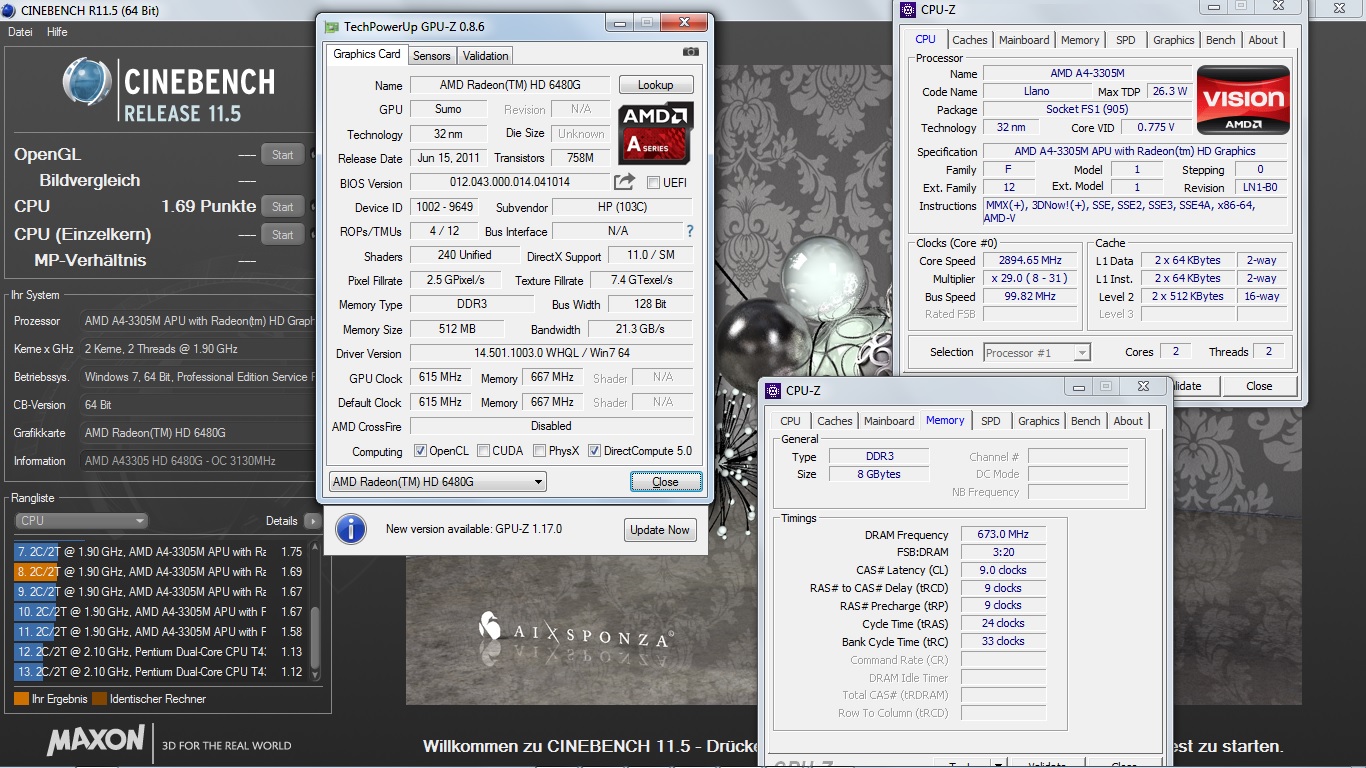Click the Information field in Ihr System
The image size is (1366, 768).
[197, 461]
